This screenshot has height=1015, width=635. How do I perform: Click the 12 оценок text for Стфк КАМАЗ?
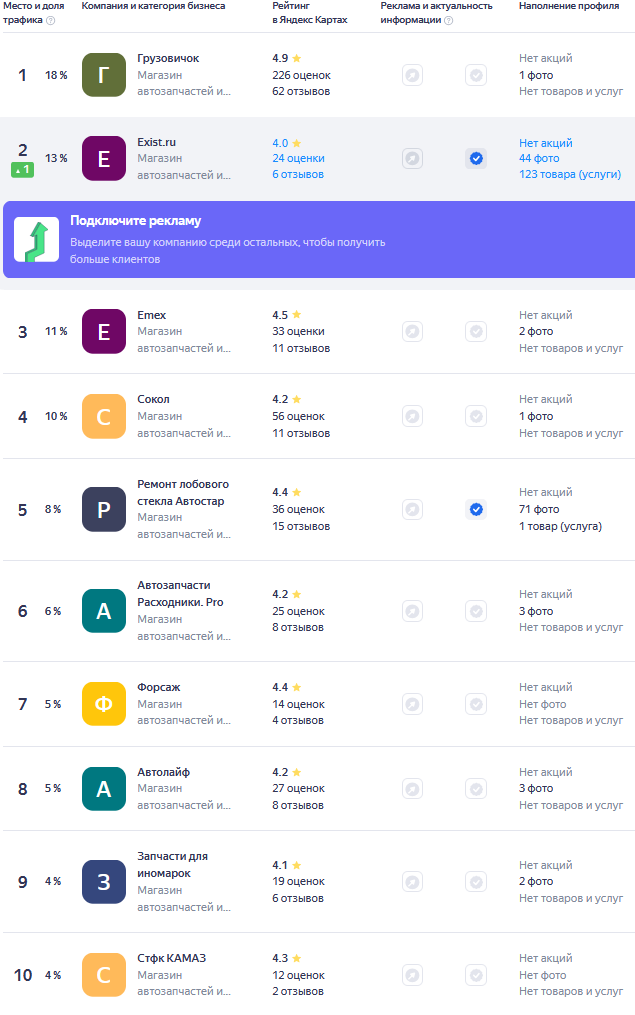click(298, 975)
